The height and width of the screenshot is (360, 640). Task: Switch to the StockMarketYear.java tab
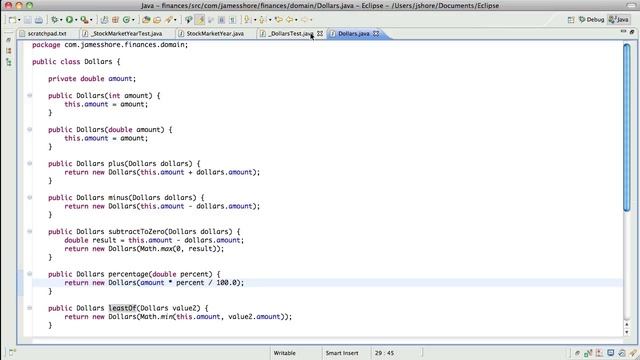point(215,33)
